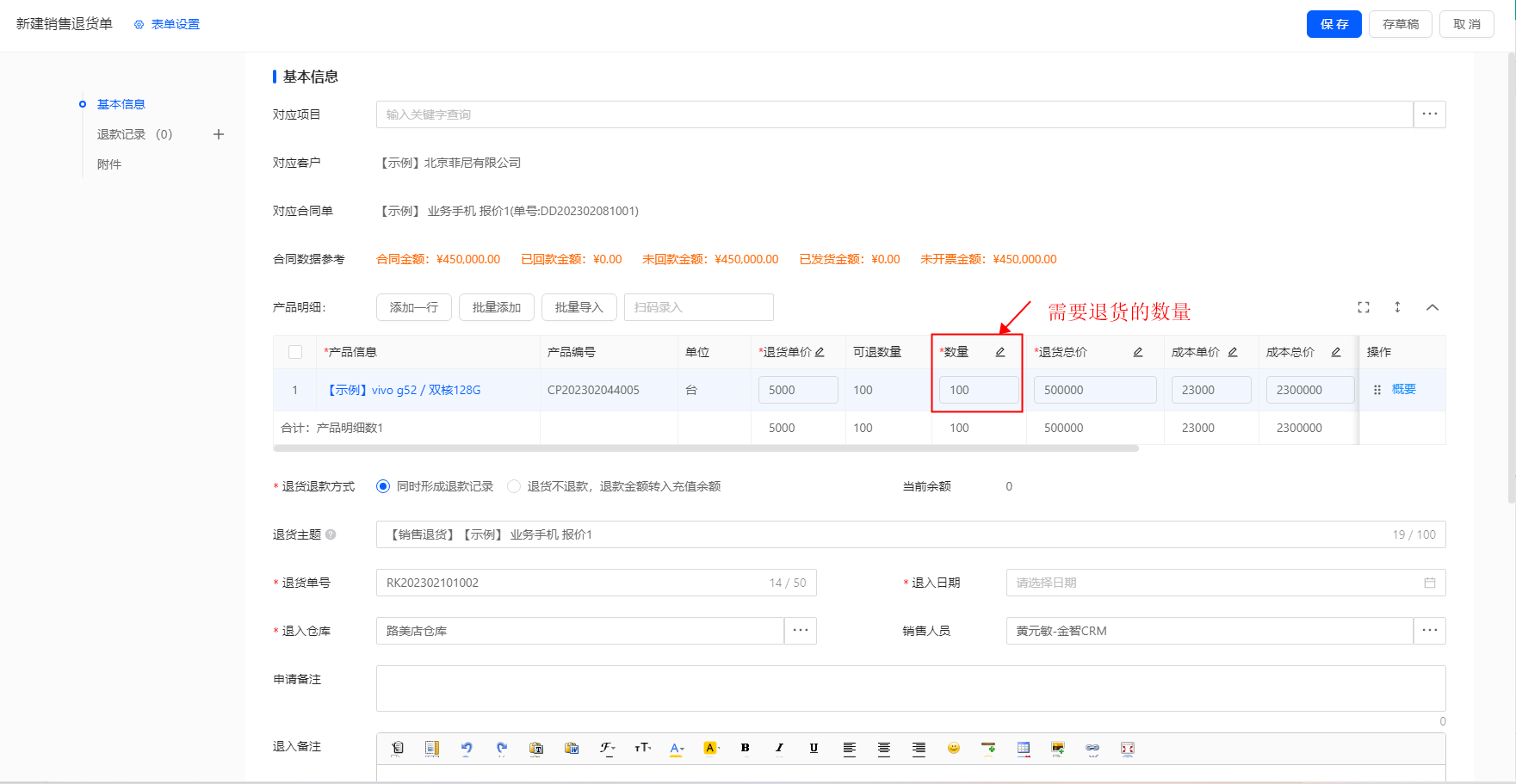The image size is (1516, 784).
Task: Toggle bold in the 退入备注 editor
Action: (746, 748)
